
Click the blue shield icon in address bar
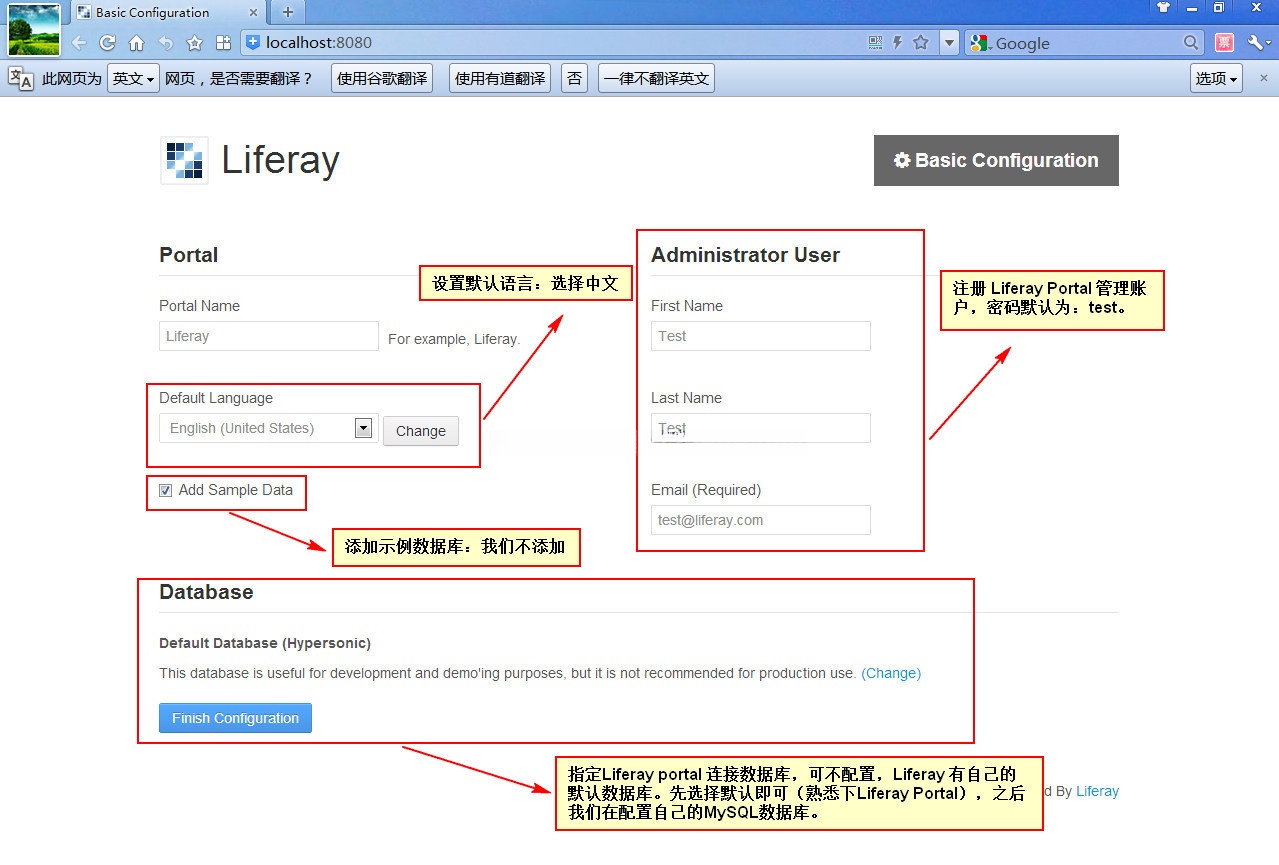[x=253, y=42]
